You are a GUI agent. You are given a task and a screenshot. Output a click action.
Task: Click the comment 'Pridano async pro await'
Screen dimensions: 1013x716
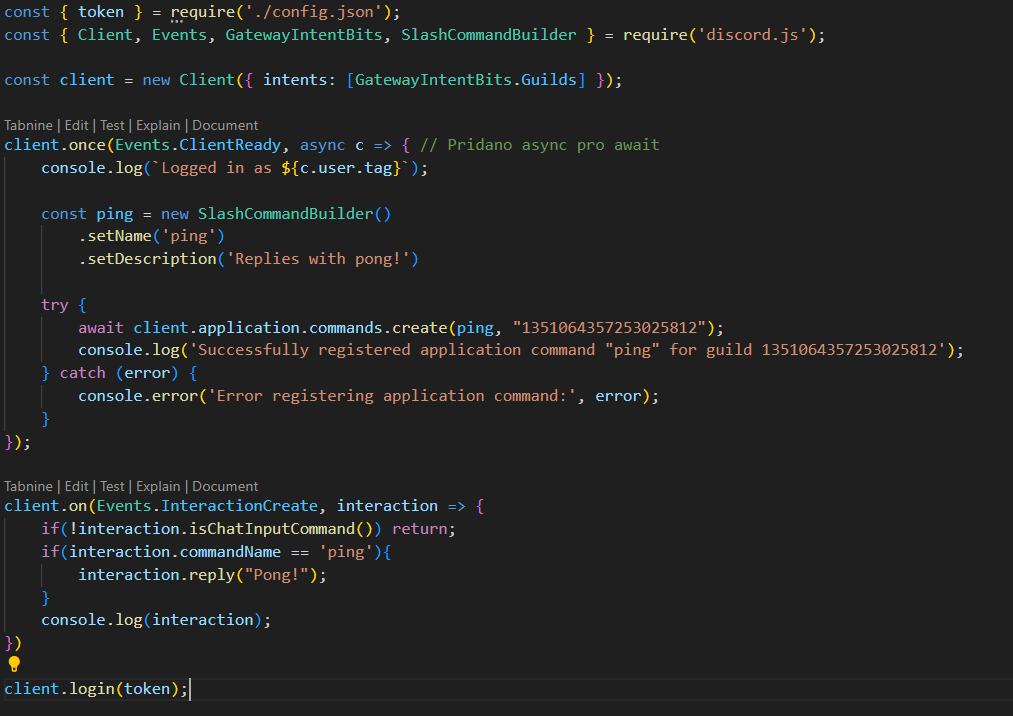point(539,145)
